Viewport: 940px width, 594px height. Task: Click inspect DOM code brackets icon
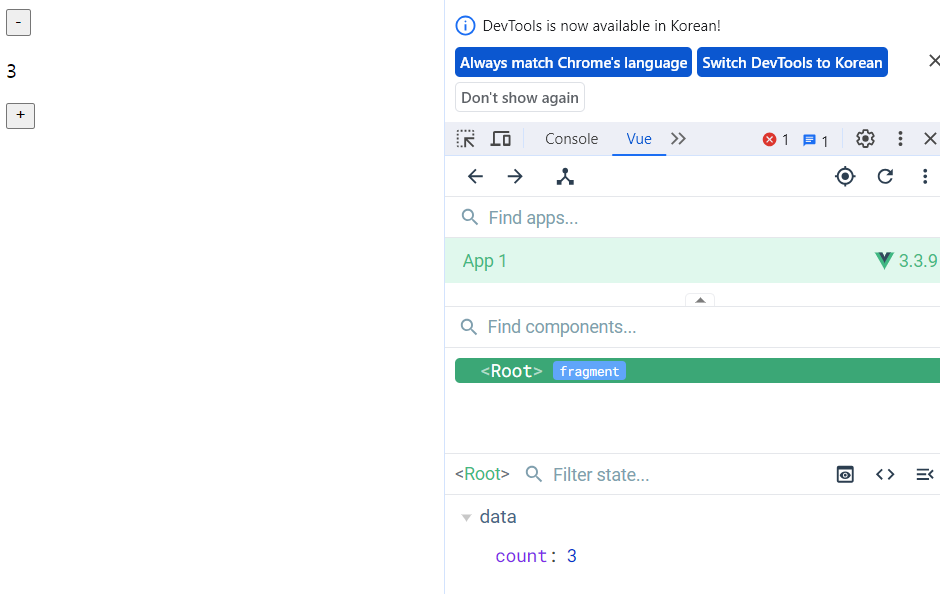[x=885, y=475]
